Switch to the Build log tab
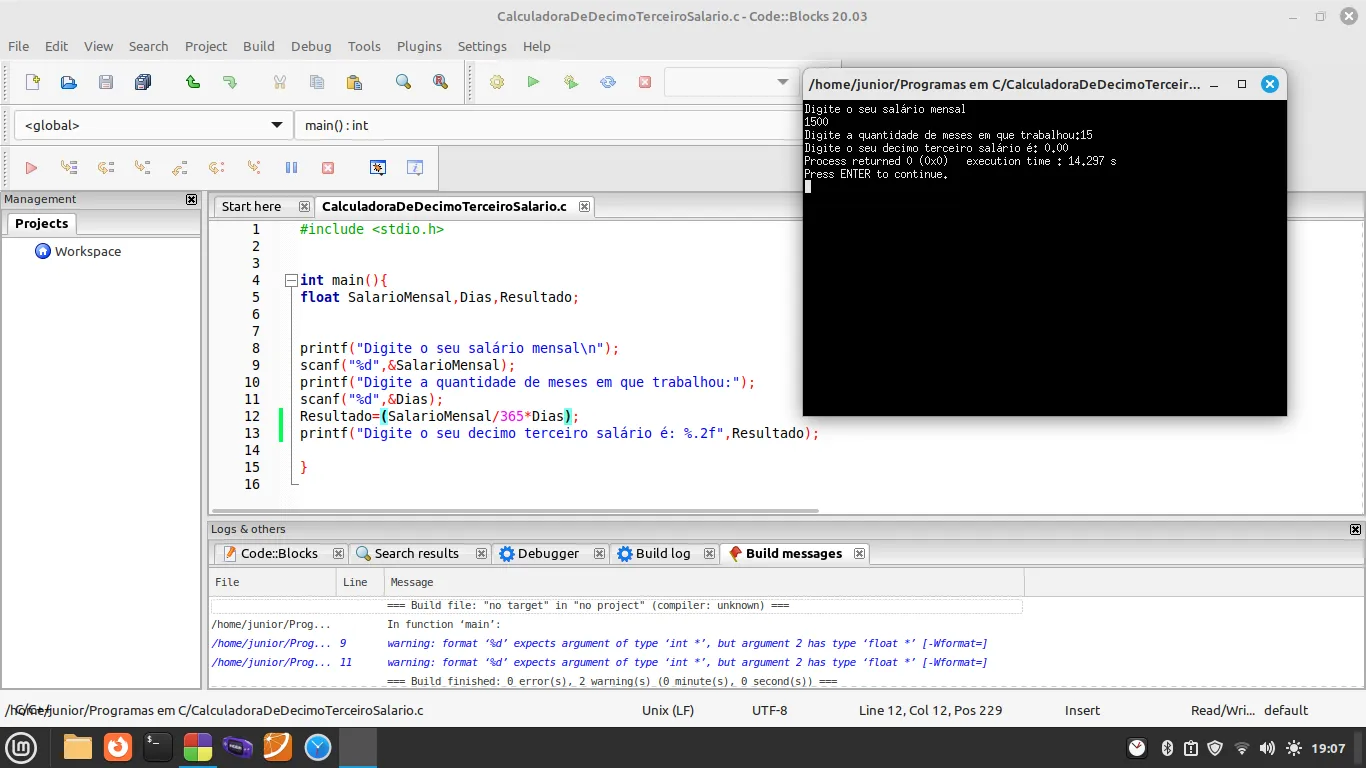Viewport: 1366px width, 768px height. pyautogui.click(x=662, y=553)
